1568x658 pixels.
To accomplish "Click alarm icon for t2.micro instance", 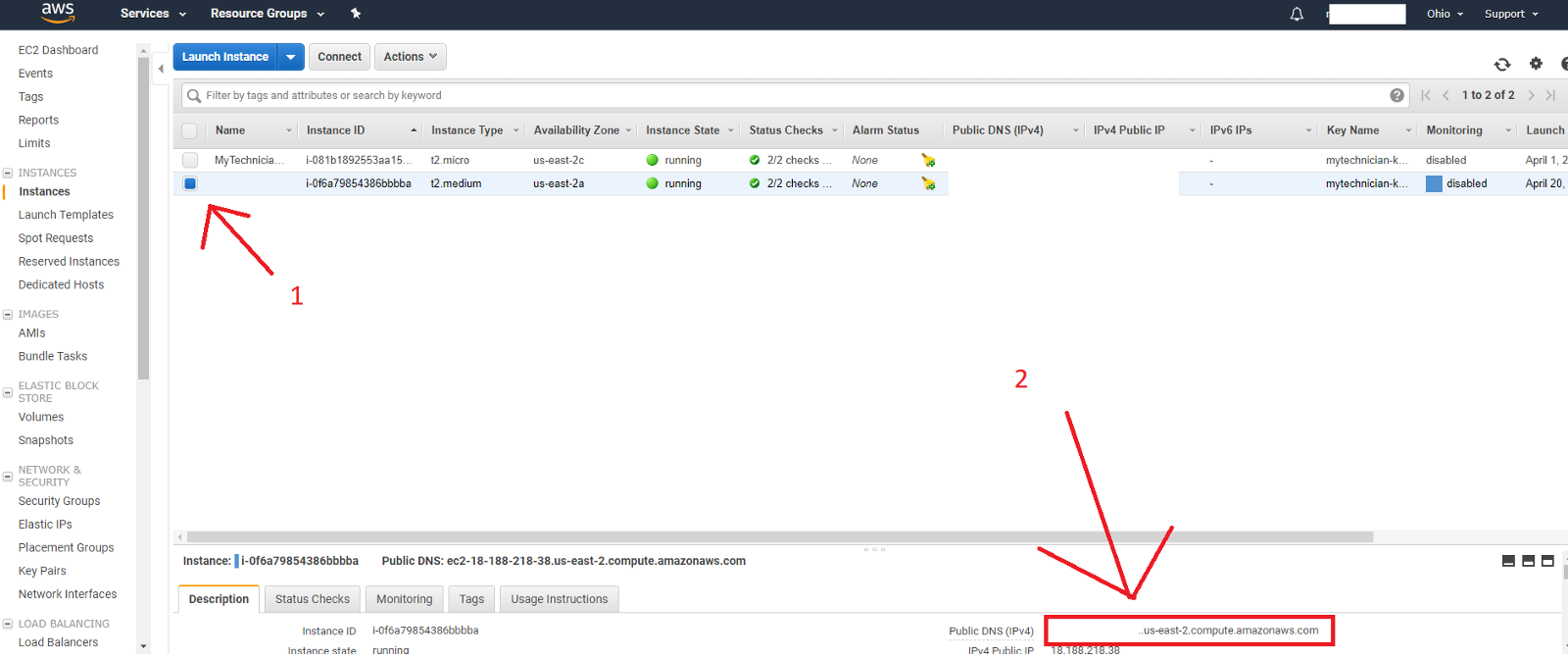I will (928, 160).
